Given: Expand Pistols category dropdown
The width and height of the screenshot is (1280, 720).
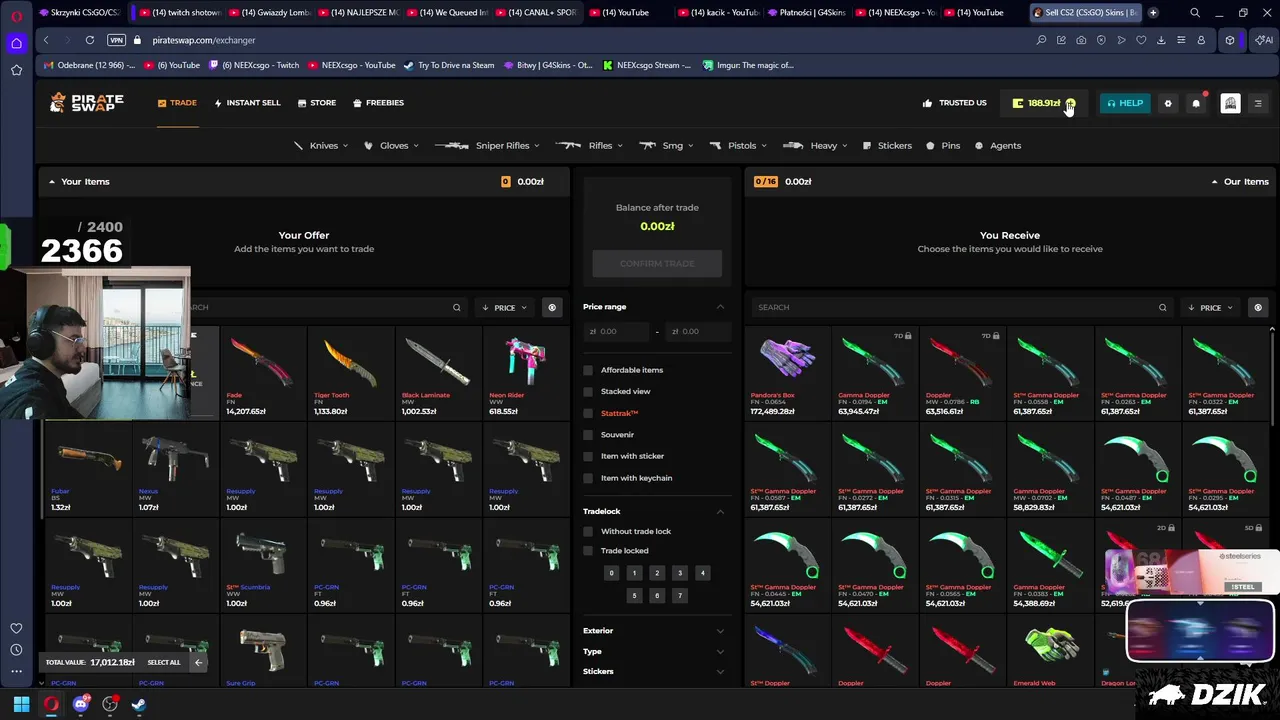Looking at the screenshot, I should tap(739, 146).
